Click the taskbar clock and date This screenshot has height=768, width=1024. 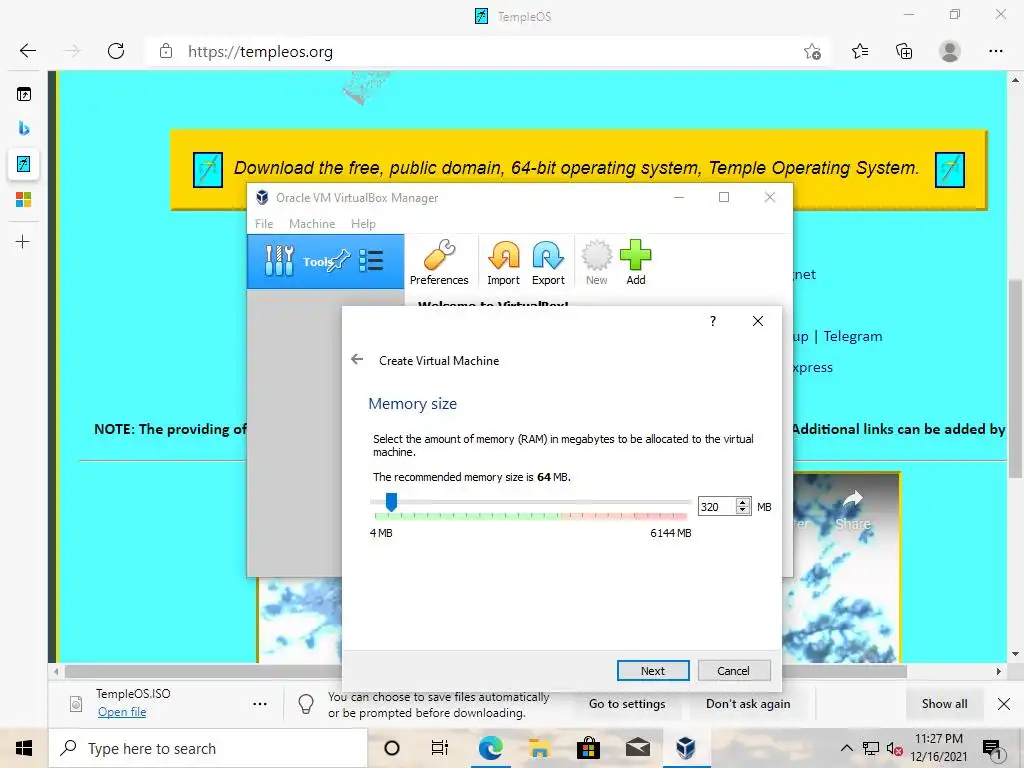[x=938, y=748]
